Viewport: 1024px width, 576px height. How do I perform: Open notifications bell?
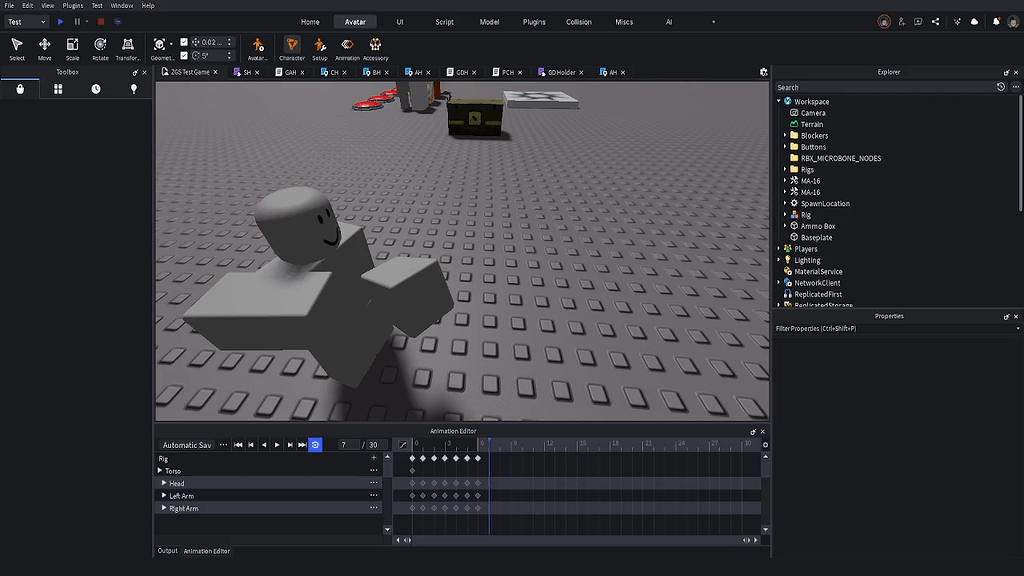point(996,22)
